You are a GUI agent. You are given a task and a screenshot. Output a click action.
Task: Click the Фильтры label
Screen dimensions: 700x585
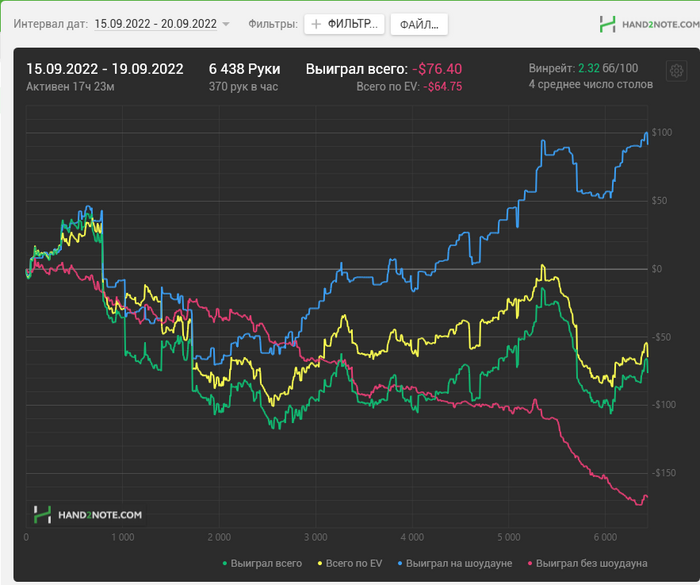coord(273,24)
